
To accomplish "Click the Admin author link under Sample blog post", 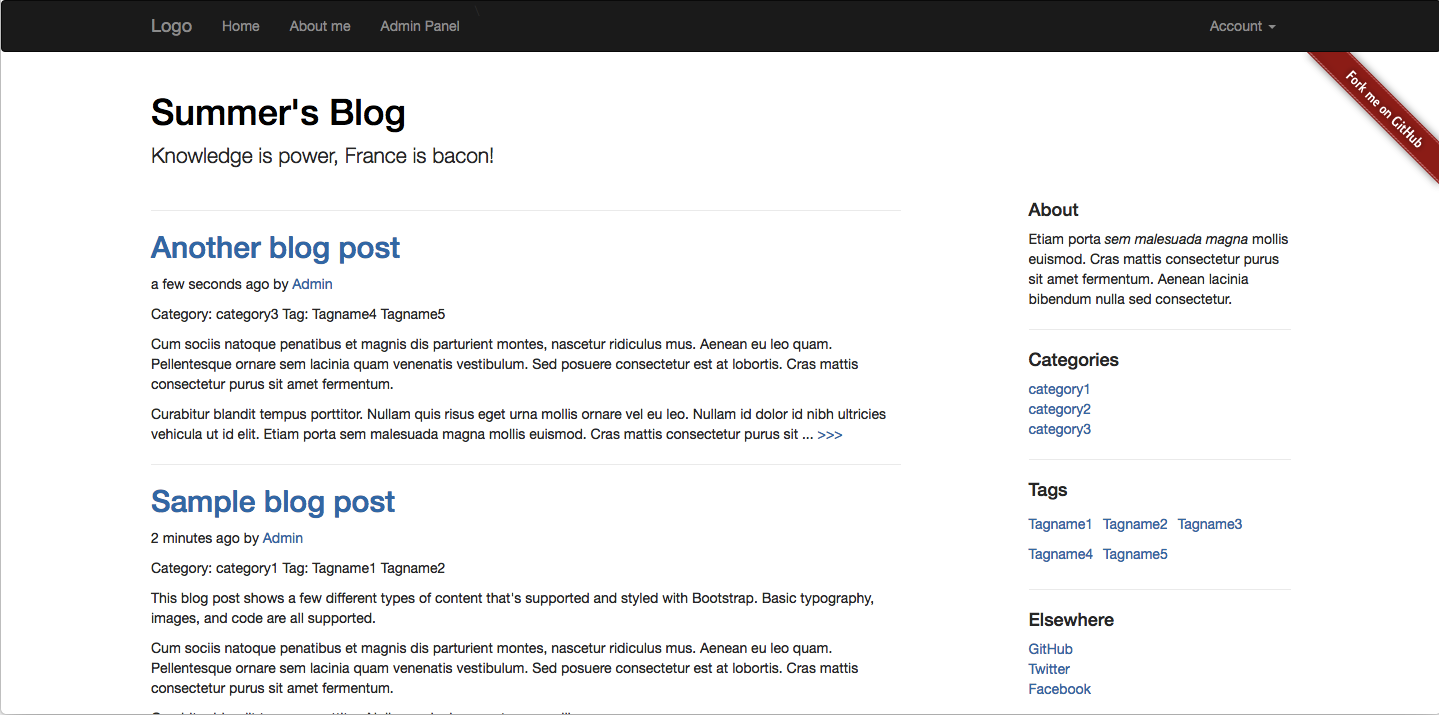I will (x=282, y=538).
